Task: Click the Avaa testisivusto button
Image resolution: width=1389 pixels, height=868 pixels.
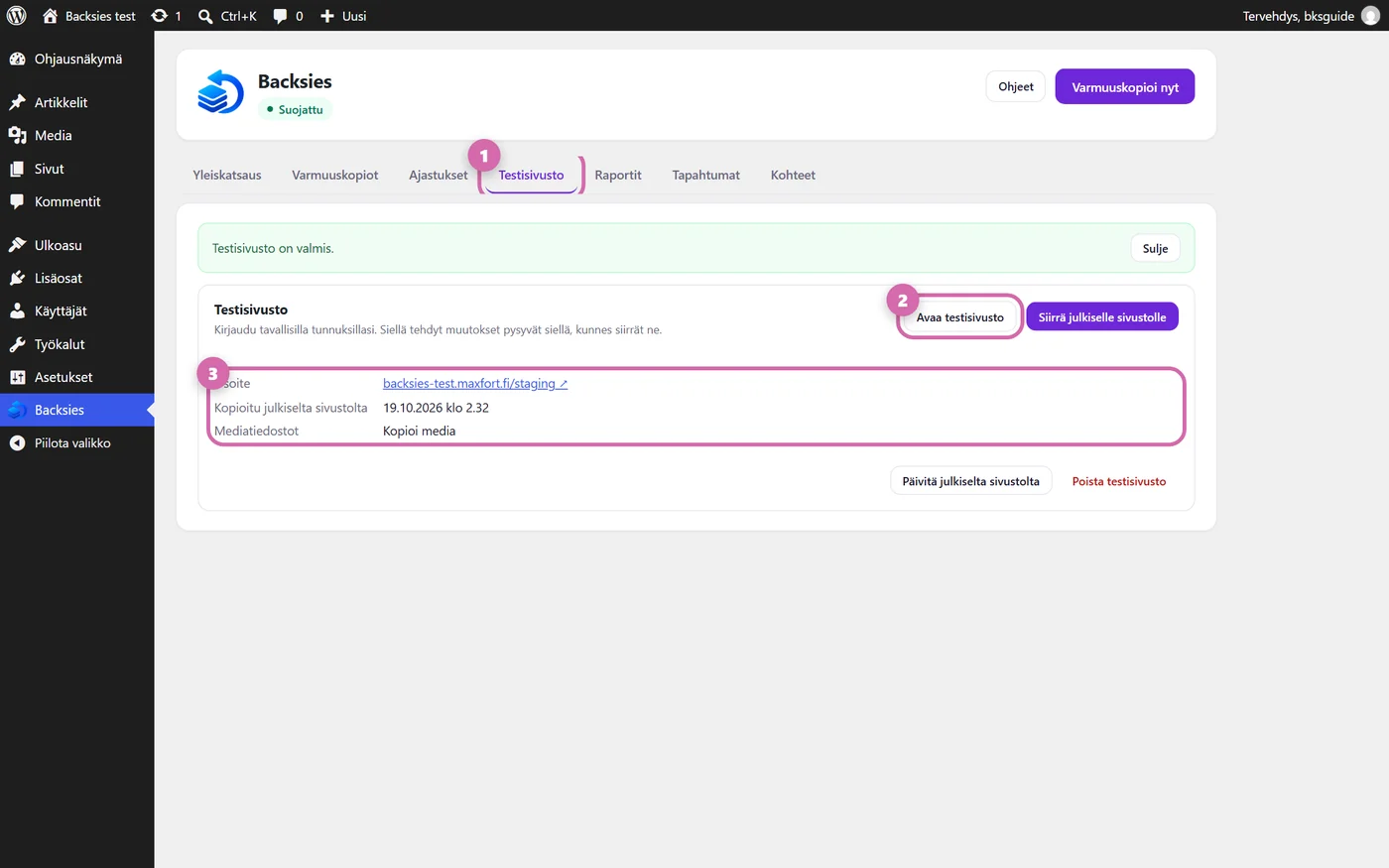Action: pos(959,317)
